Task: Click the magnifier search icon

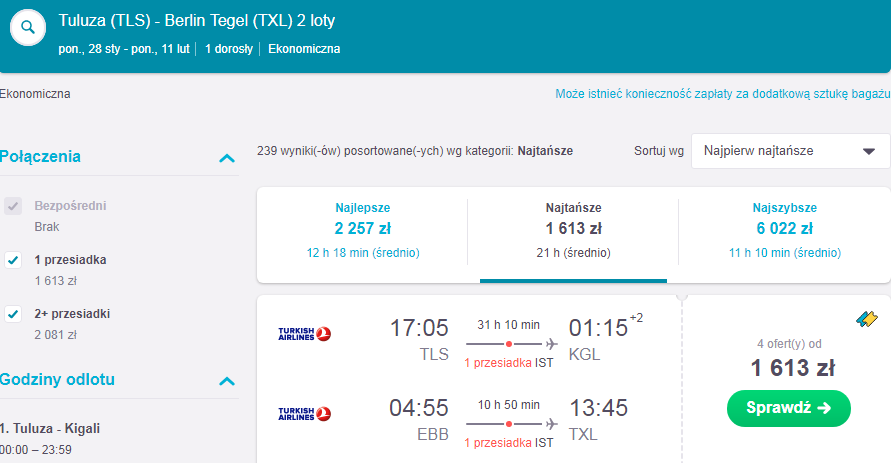Action: (28, 27)
